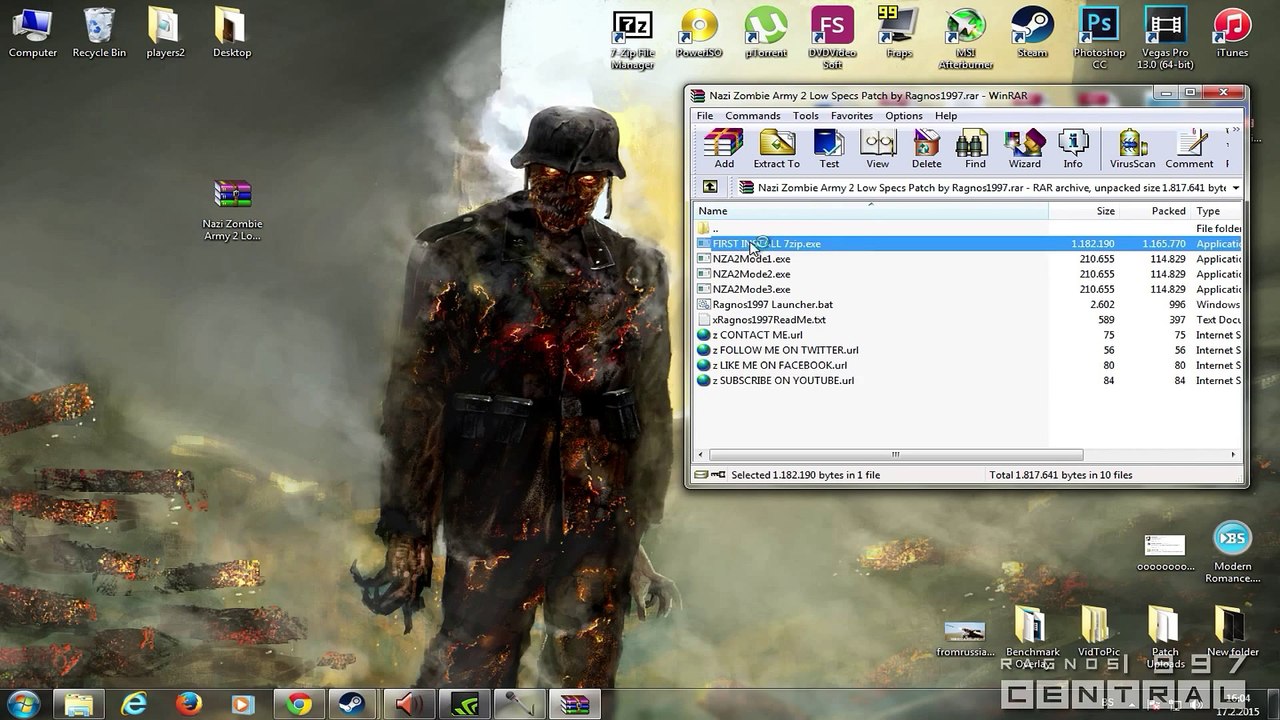Select NZA2Mode1.exe in the archive
Screen dimensions: 1280x720
pos(968,259)
